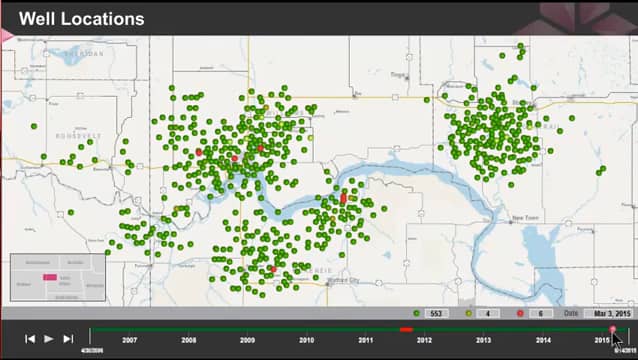
Task: Play the well timeline animation
Action: click(x=49, y=339)
